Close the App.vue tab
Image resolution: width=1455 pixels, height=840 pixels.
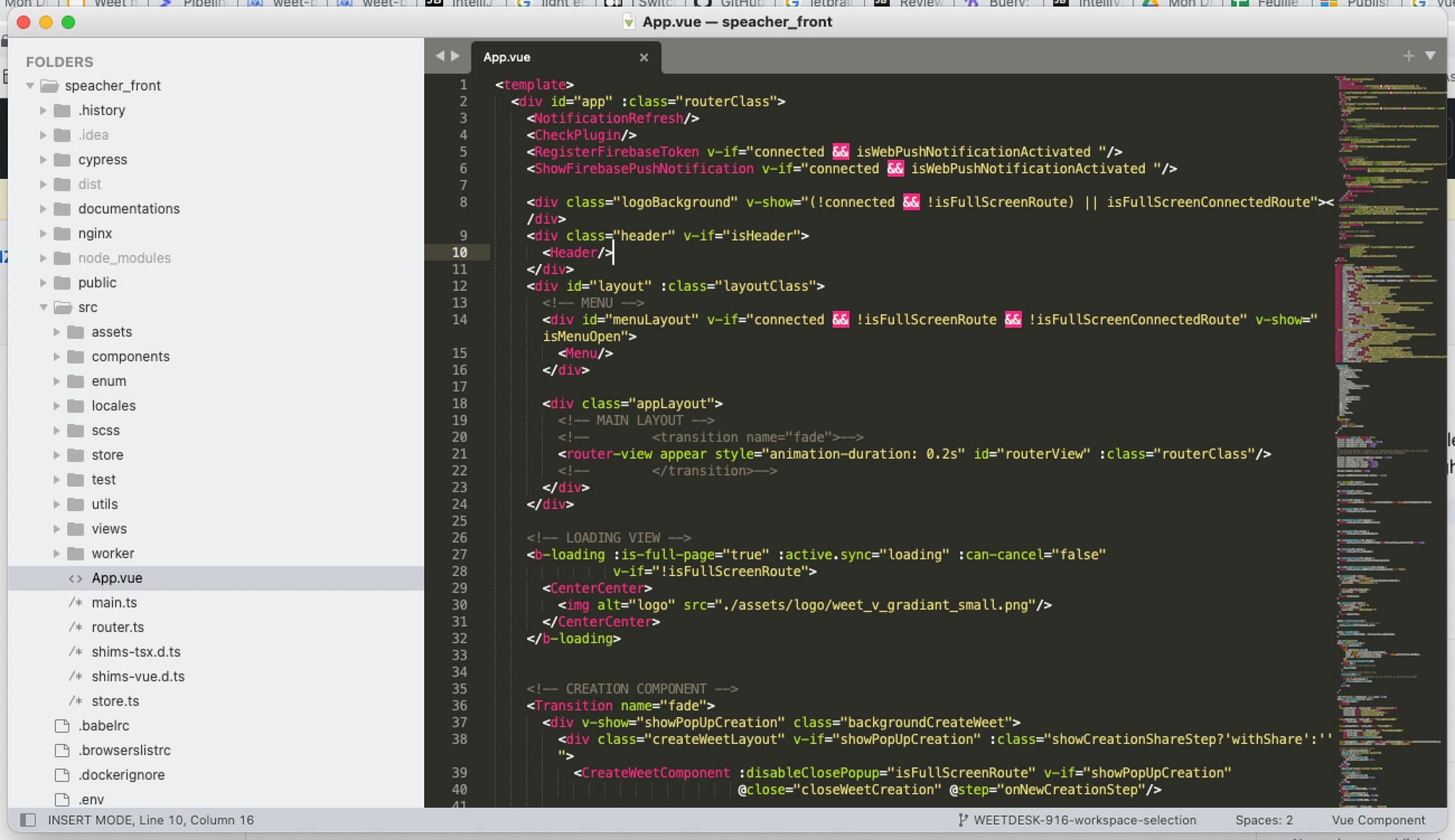tap(643, 57)
